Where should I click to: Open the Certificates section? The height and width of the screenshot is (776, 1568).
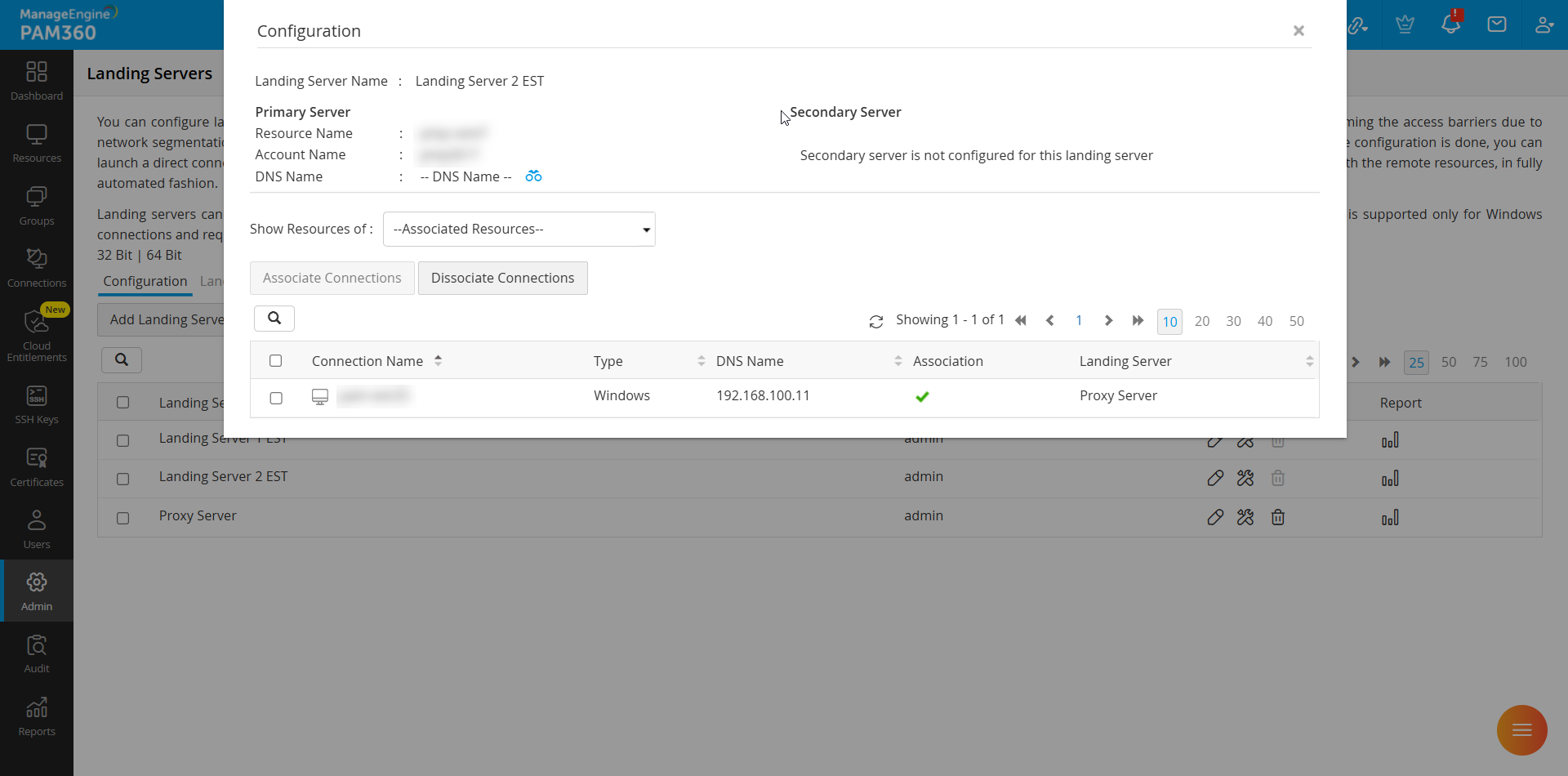pos(36,466)
